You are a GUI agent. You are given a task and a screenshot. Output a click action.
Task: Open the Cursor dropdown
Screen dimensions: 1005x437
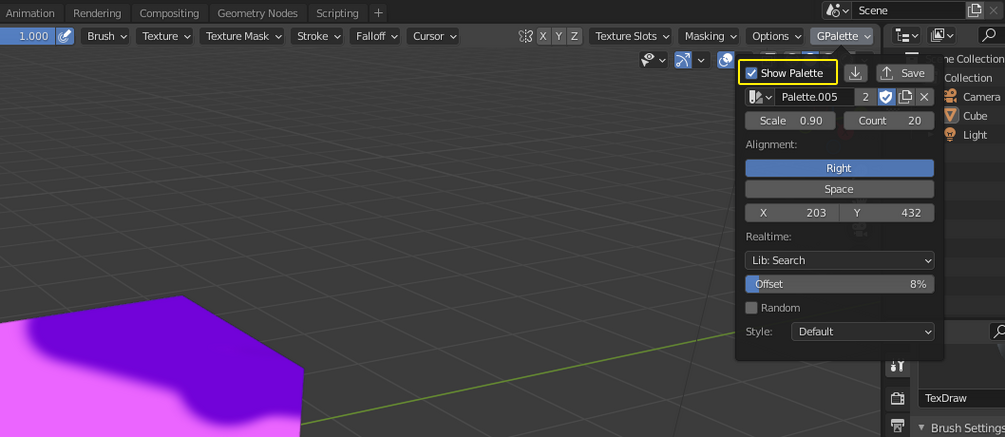pos(433,37)
